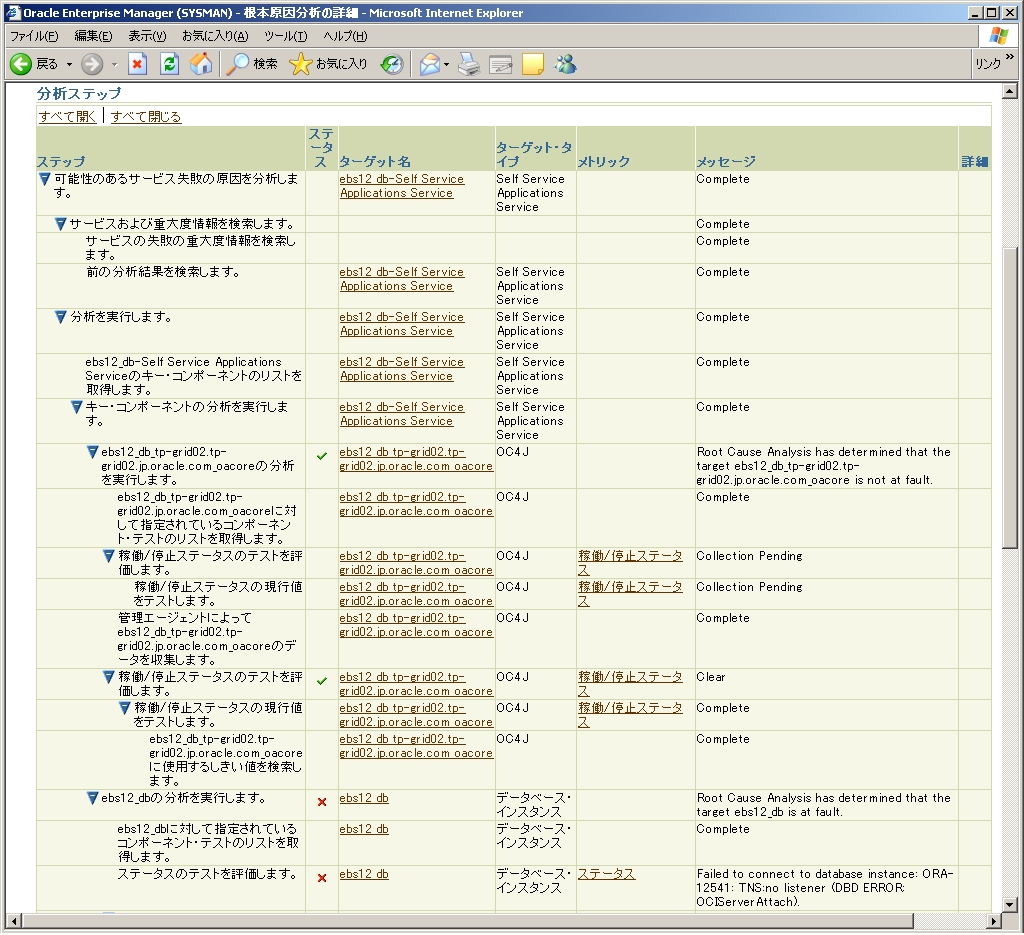The height and width of the screenshot is (935, 1024).
Task: Open History toolbar icon
Action: [392, 64]
